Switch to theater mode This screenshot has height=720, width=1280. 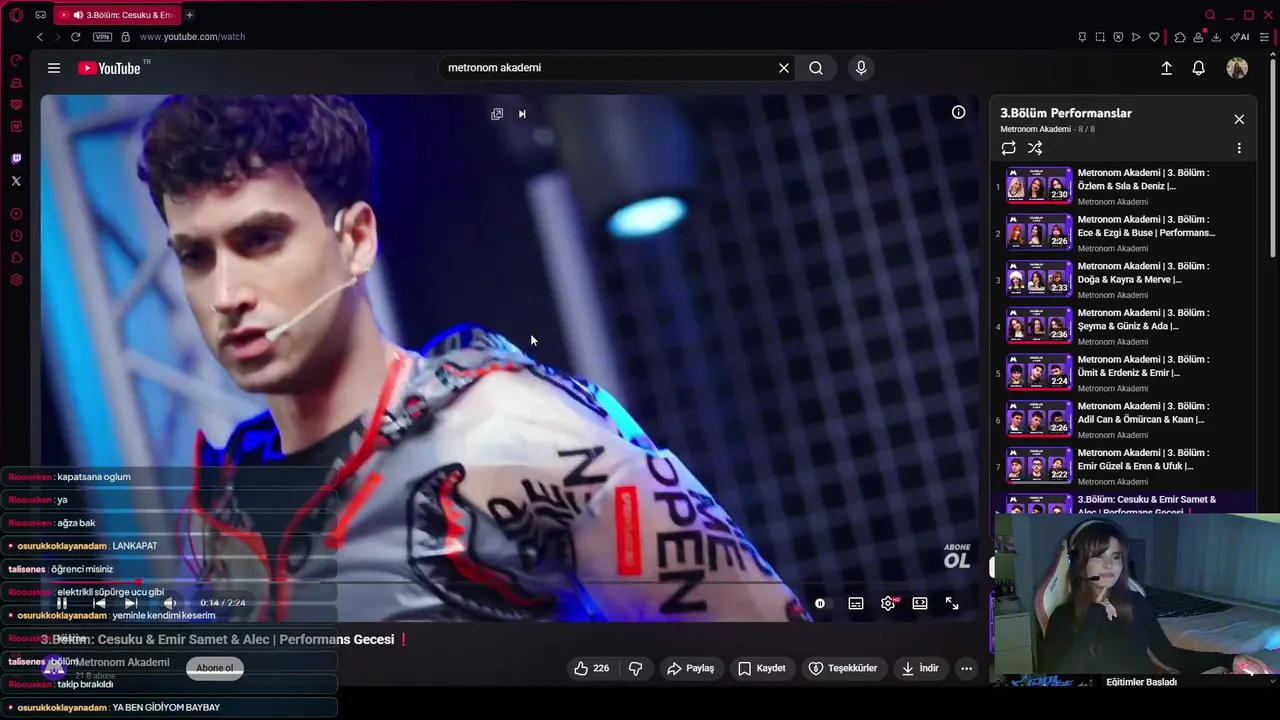pyautogui.click(x=920, y=603)
